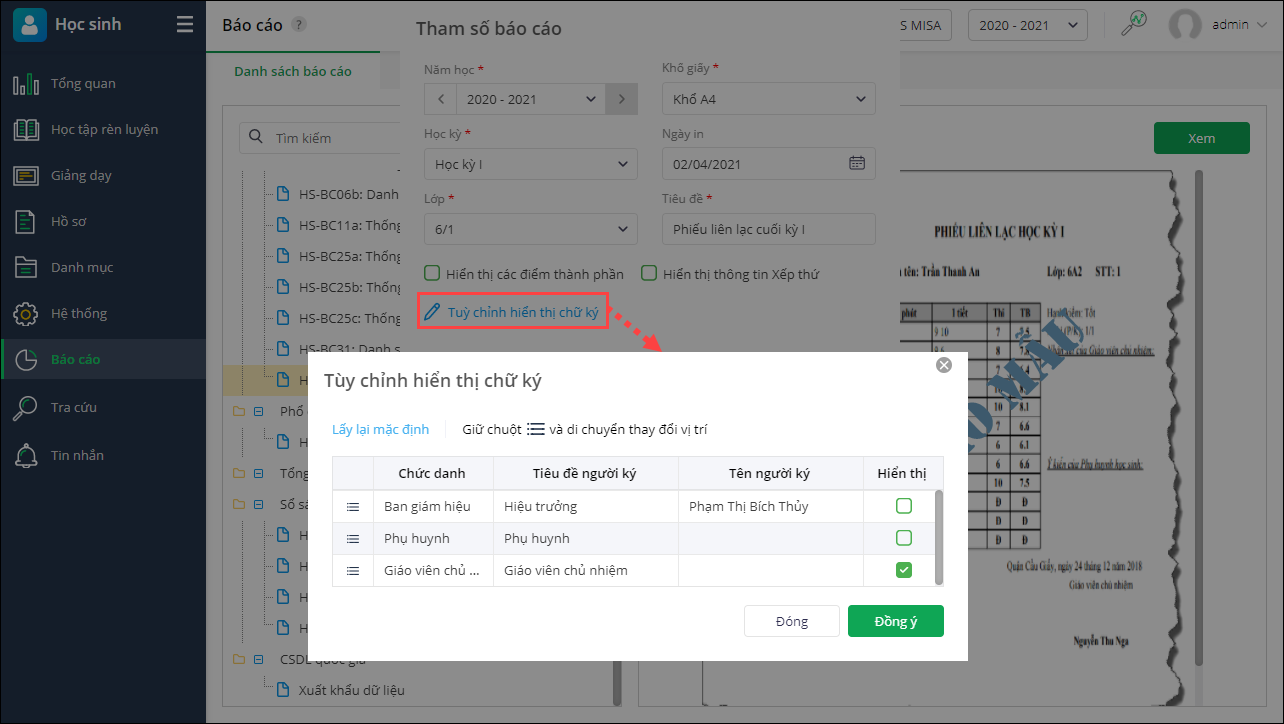This screenshot has height=724, width=1284.
Task: Click the Phạm Thị Bích Thủy name cell
Action: tap(771, 507)
